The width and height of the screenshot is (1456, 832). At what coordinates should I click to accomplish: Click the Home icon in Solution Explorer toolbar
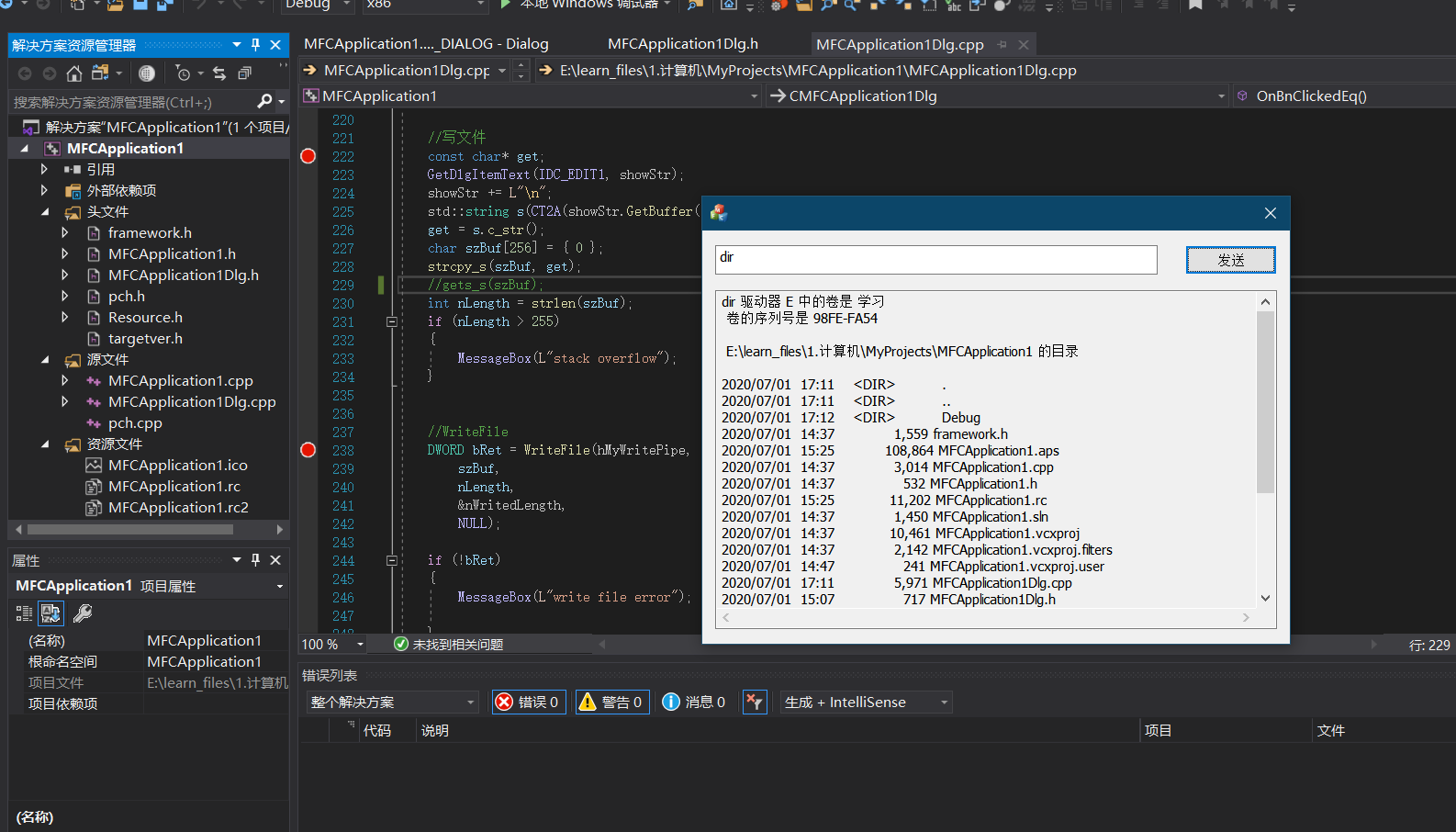coord(74,73)
